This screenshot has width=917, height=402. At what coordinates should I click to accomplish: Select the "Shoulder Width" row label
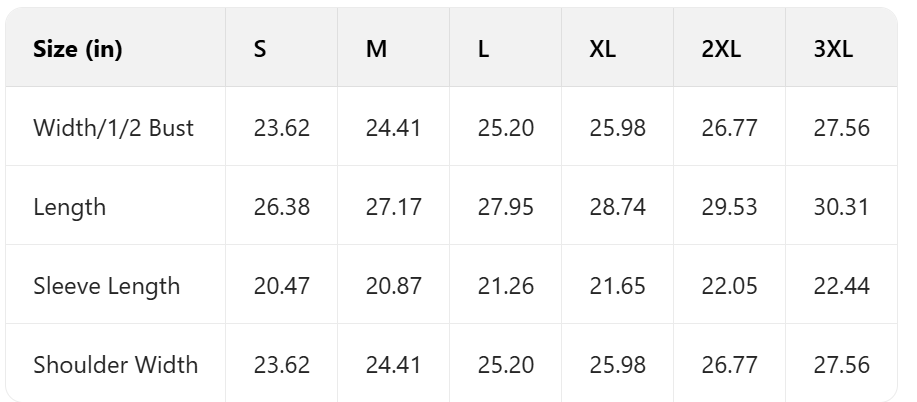[116, 365]
